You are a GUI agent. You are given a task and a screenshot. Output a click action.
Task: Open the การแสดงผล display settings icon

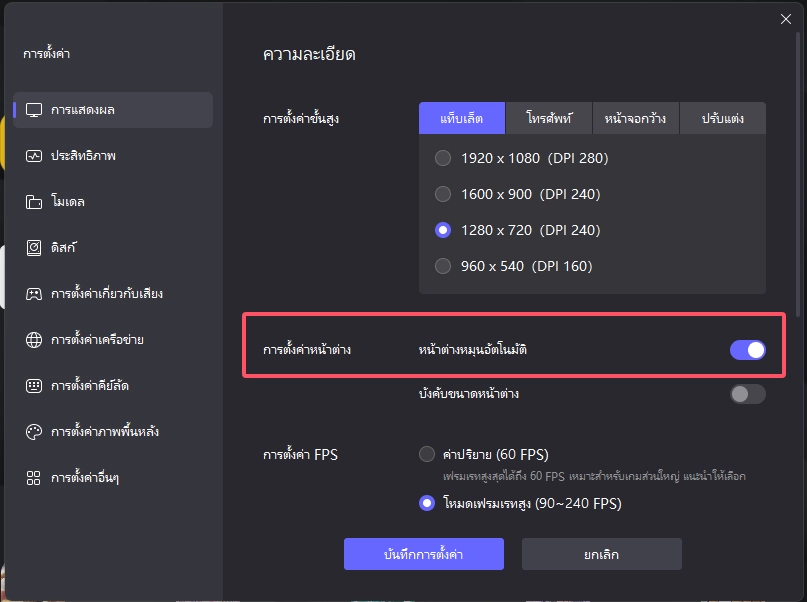pos(34,110)
